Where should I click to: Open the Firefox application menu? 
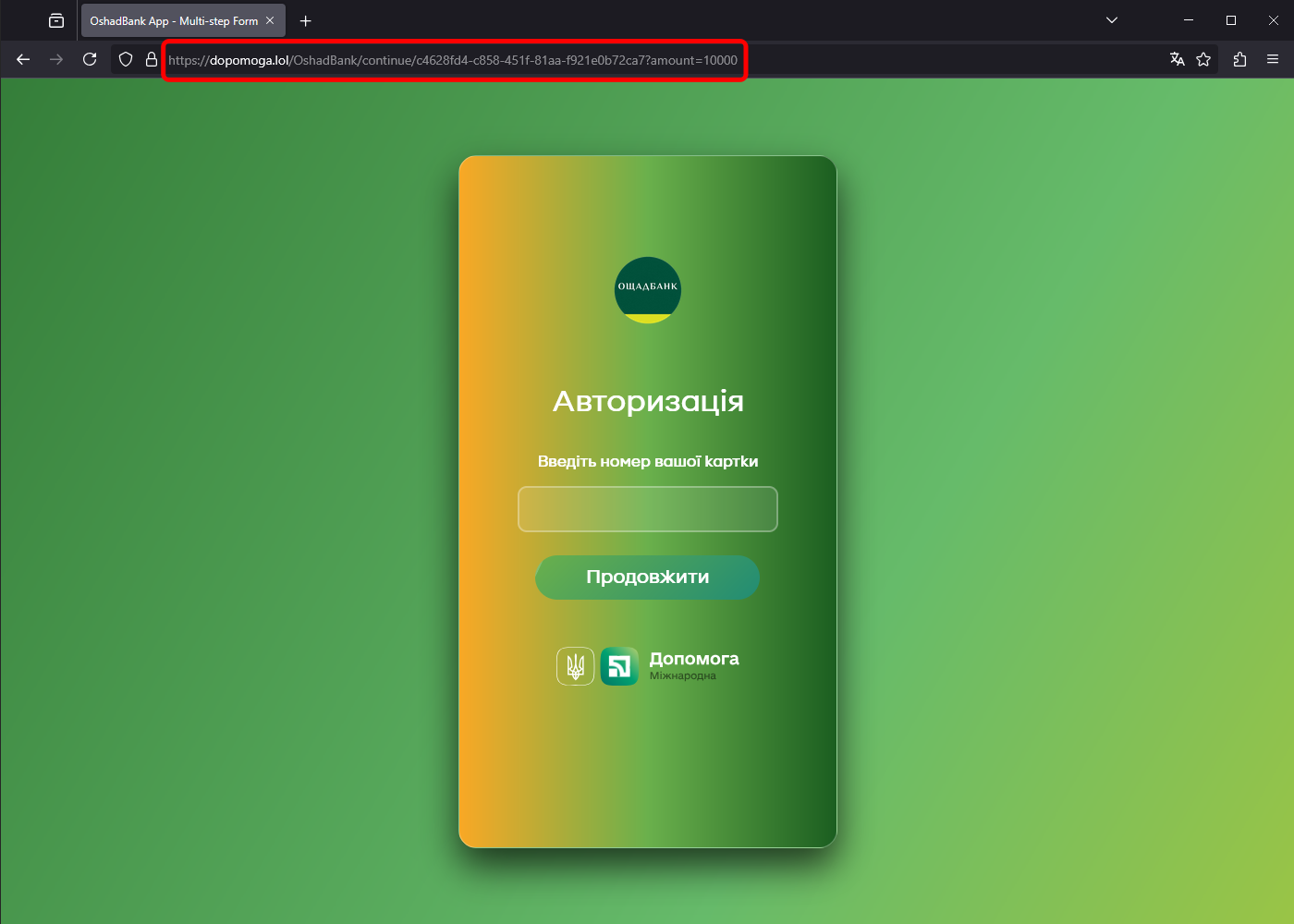coord(1273,59)
